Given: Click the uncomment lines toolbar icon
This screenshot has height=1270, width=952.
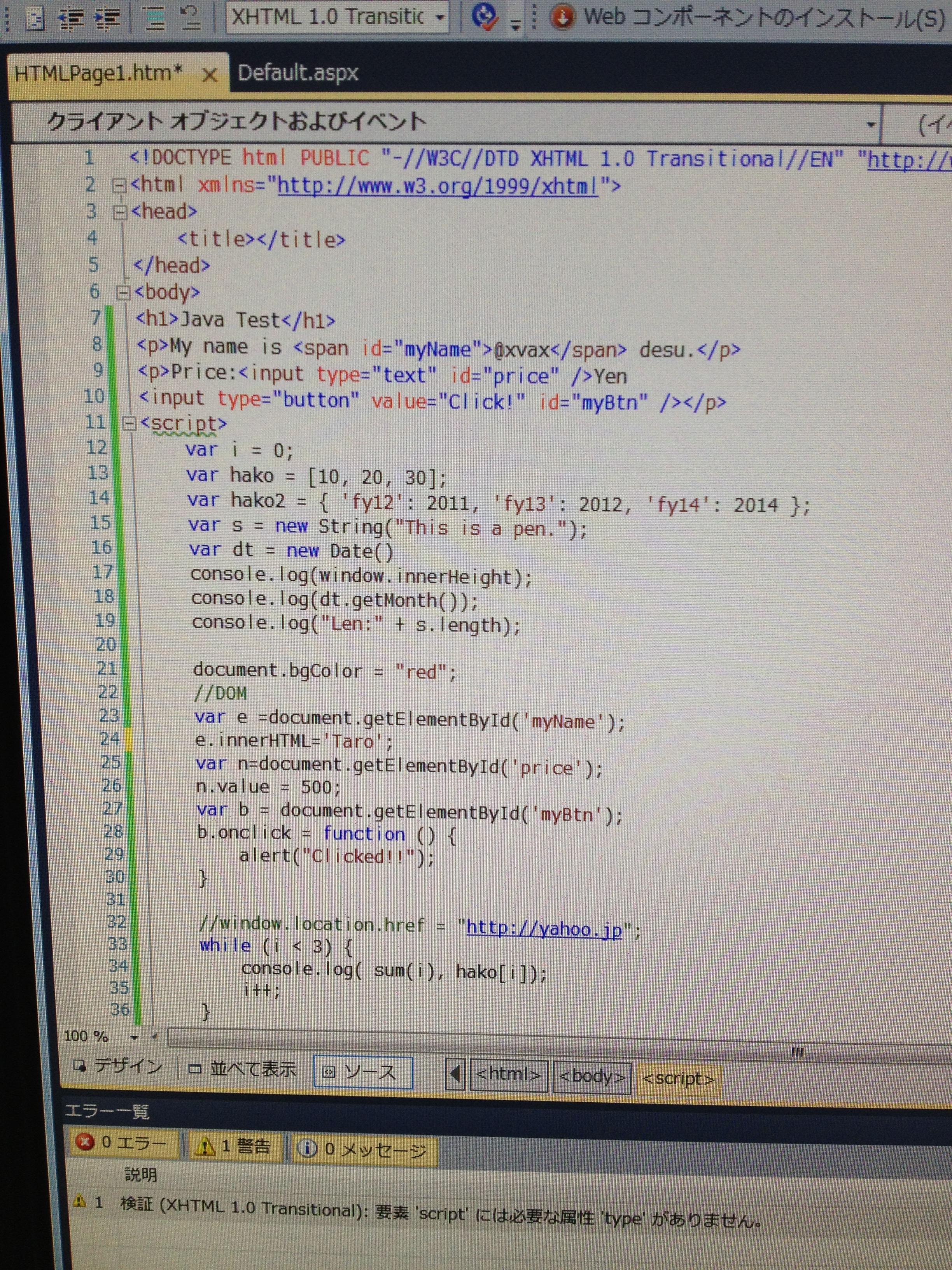Looking at the screenshot, I should click(190, 18).
